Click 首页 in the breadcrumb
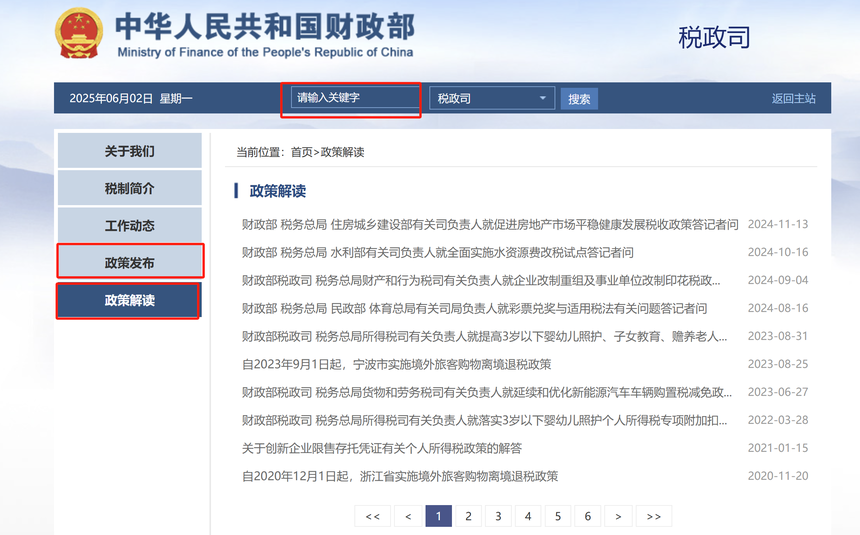 pos(301,152)
